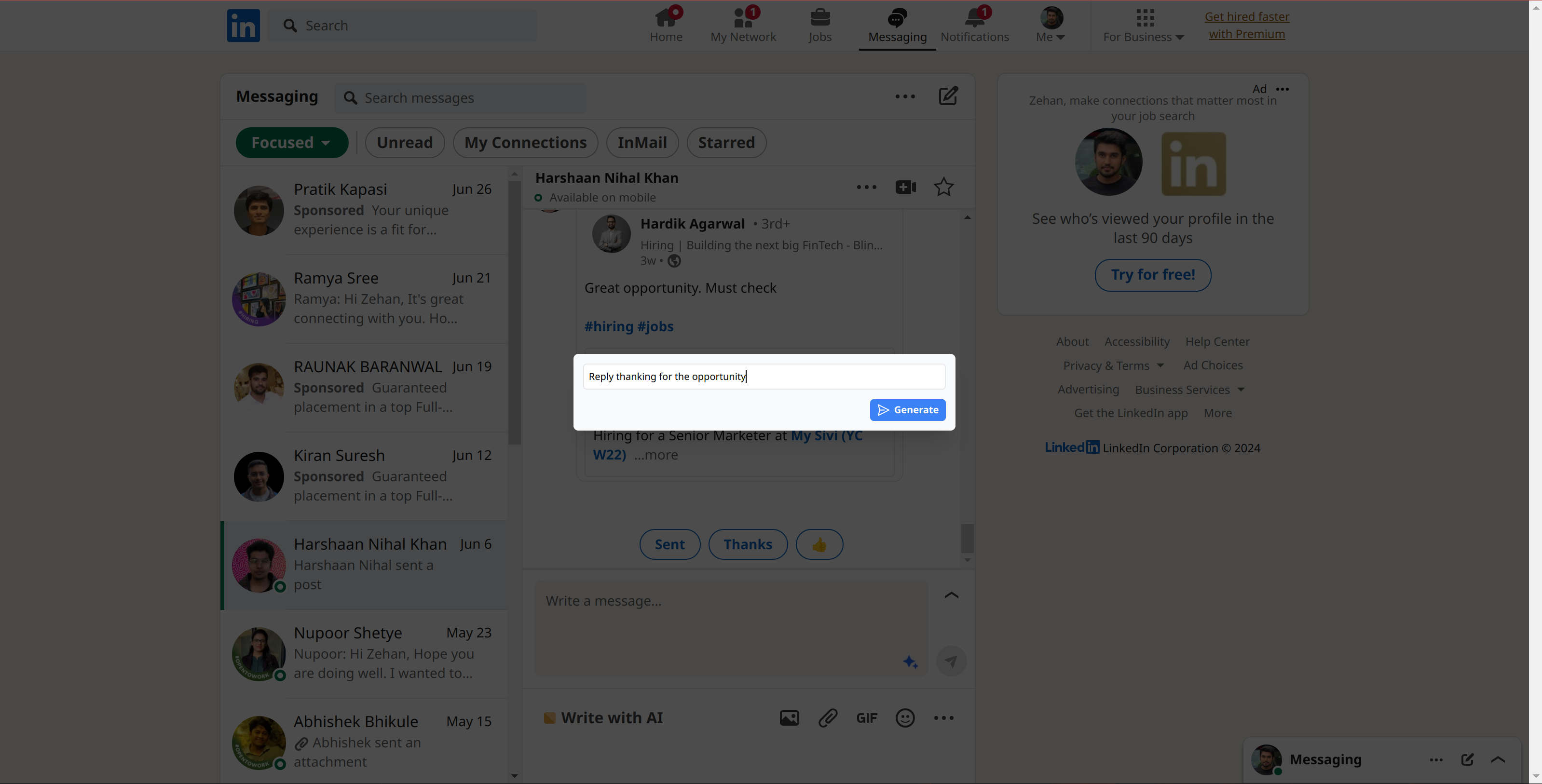Image resolution: width=1542 pixels, height=784 pixels.
Task: Click the Search messages field
Action: coord(460,97)
